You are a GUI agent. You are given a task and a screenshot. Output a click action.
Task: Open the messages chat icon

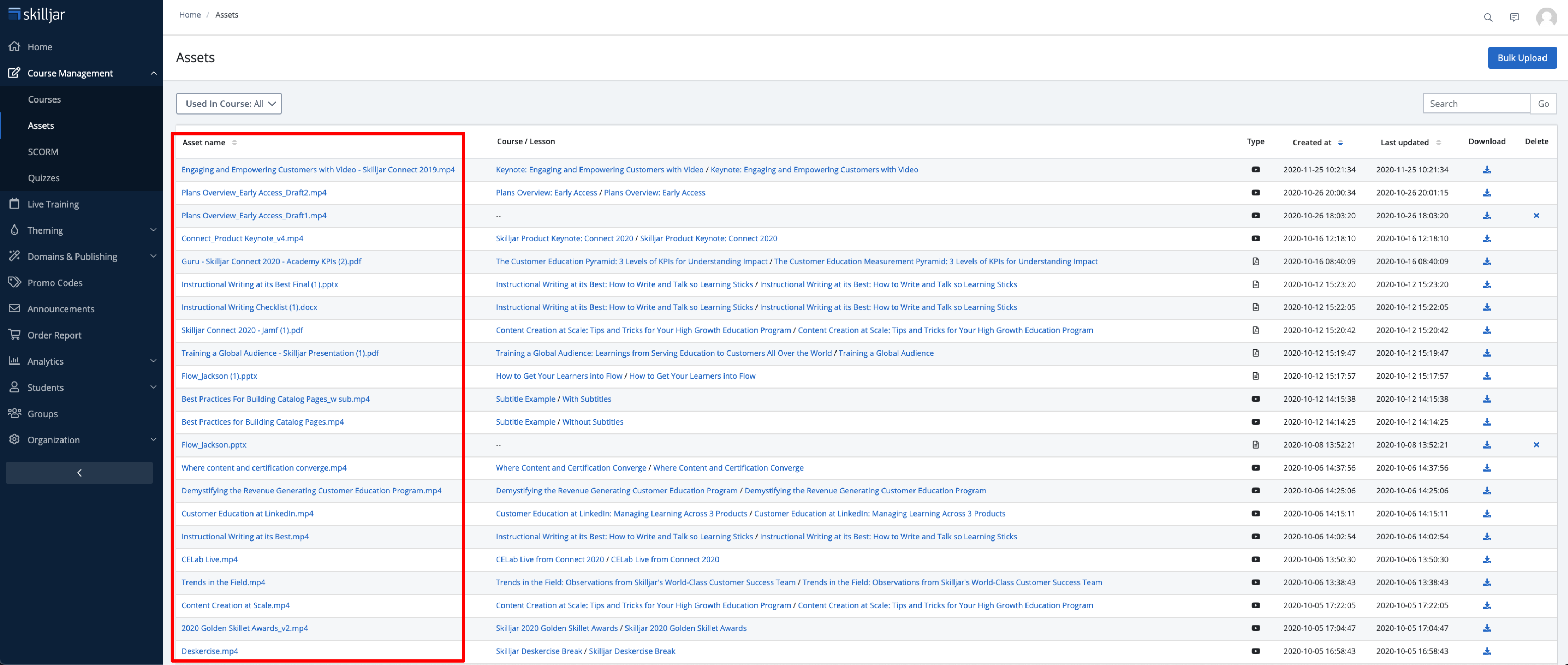tap(1515, 17)
